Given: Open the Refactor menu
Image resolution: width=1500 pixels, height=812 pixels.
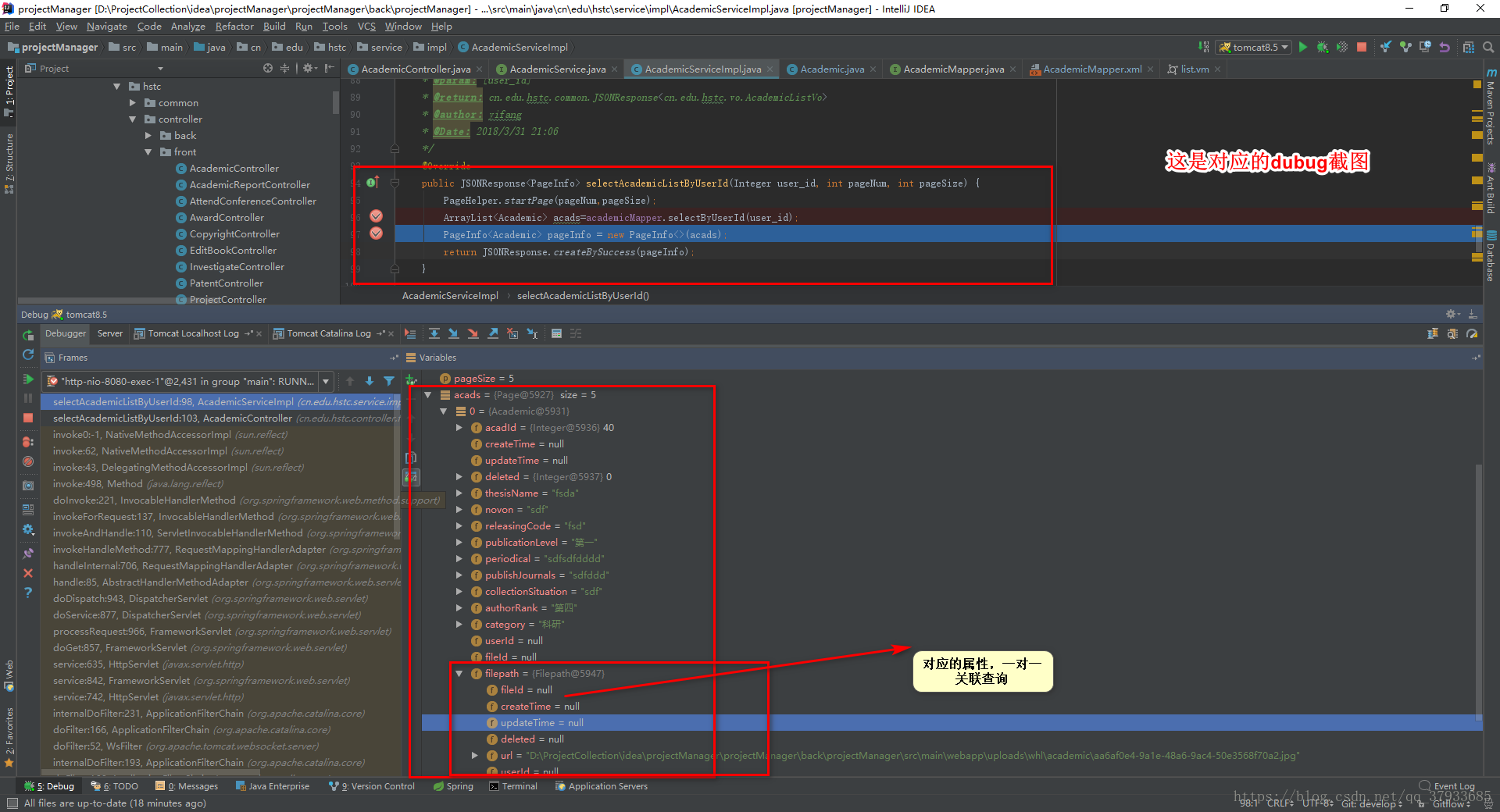Looking at the screenshot, I should pyautogui.click(x=234, y=27).
